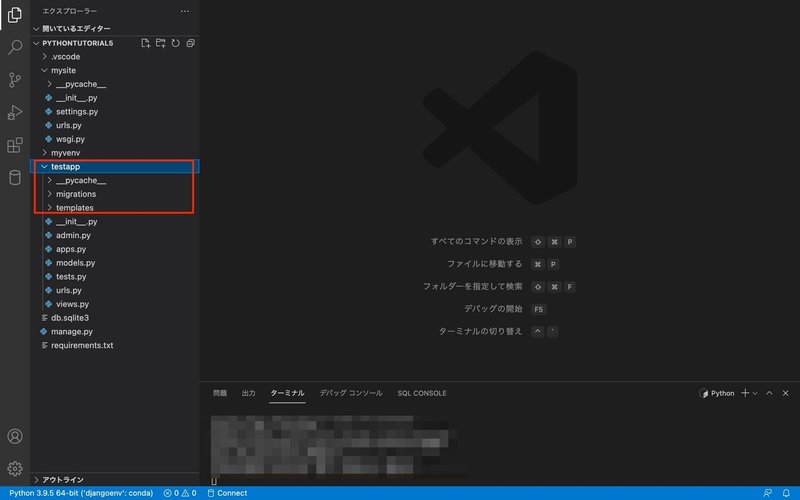Open the explorer more actions ellipsis
800x500 pixels.
(x=185, y=11)
